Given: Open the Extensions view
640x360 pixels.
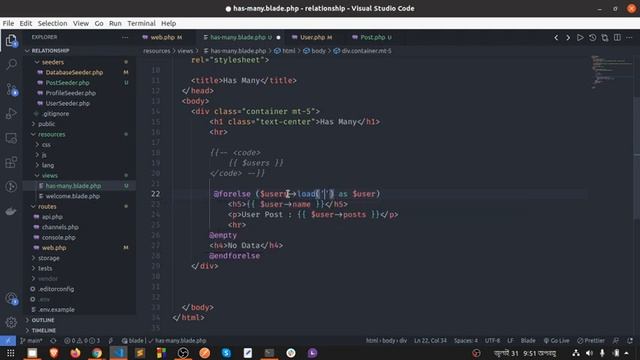Looking at the screenshot, I should 11,162.
